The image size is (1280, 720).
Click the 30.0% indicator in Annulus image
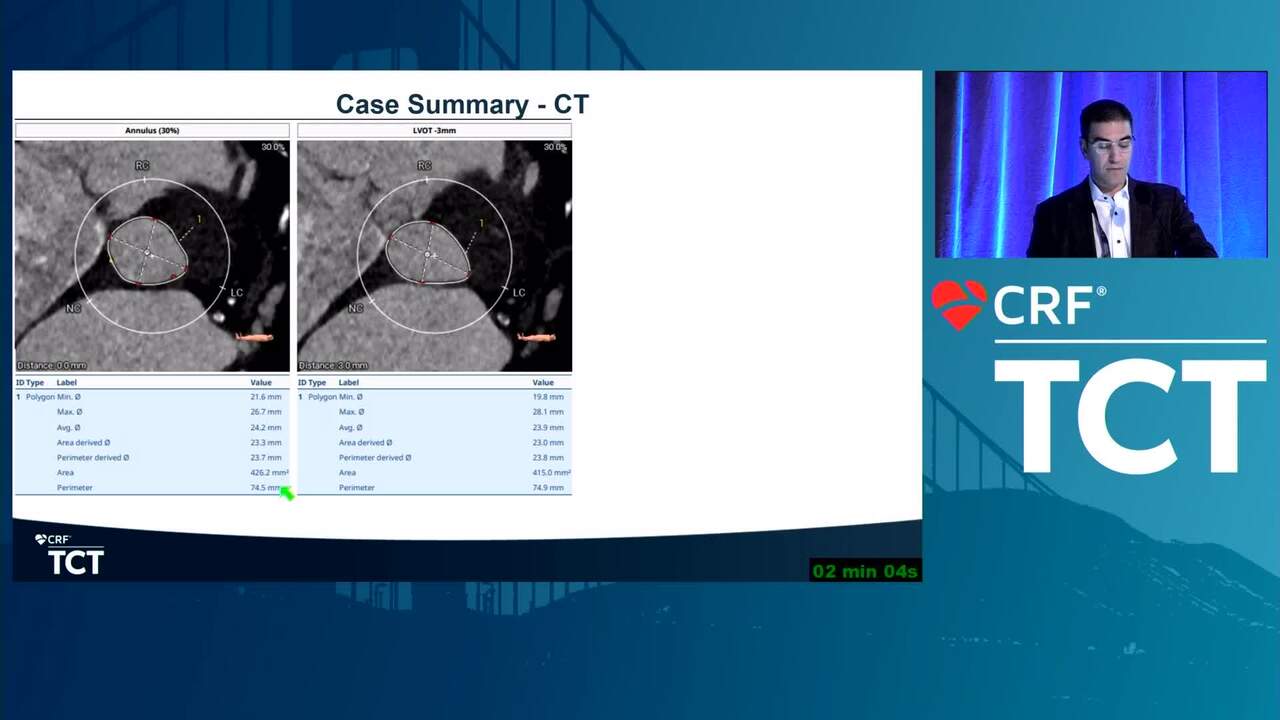click(273, 147)
